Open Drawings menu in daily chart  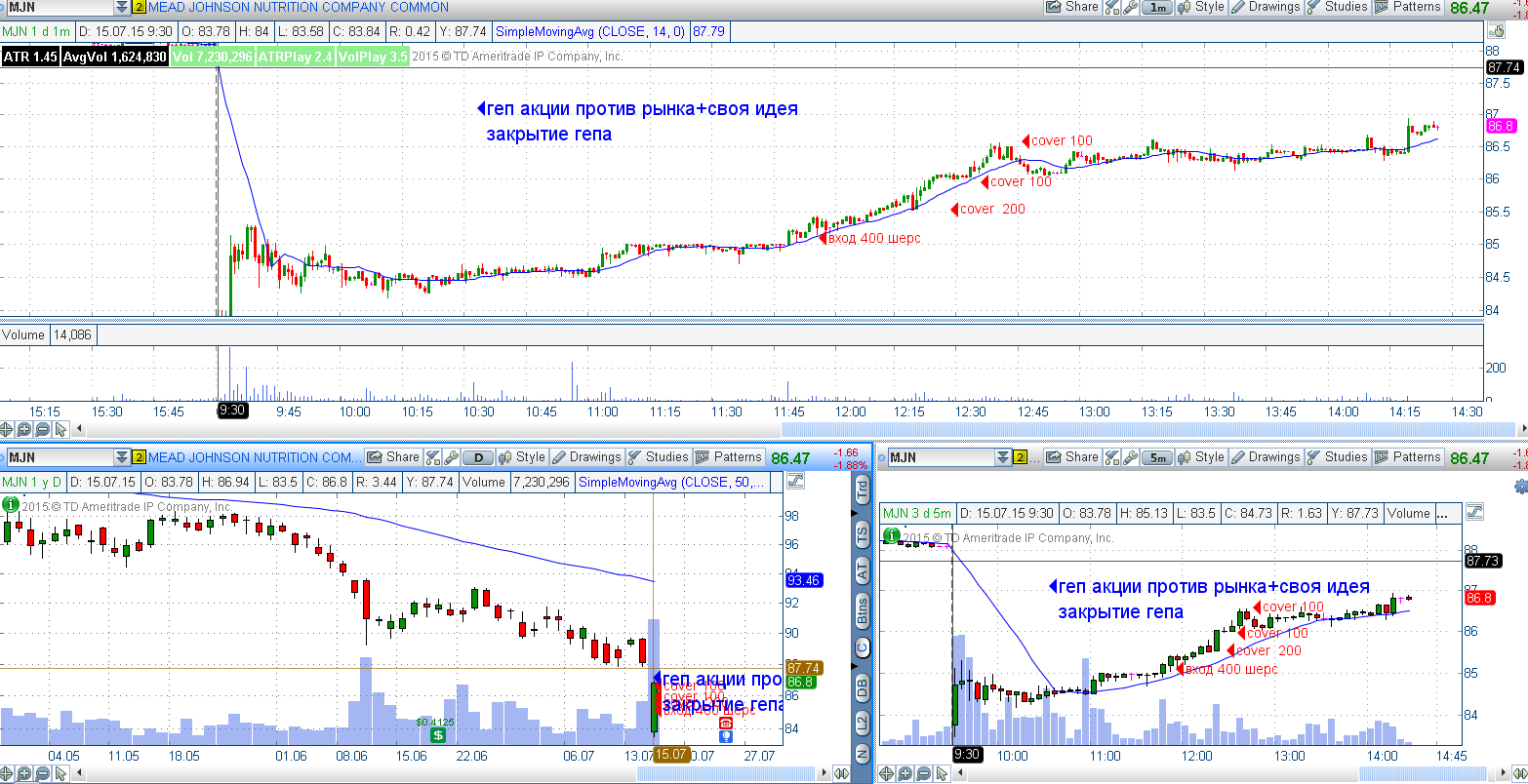[x=586, y=456]
